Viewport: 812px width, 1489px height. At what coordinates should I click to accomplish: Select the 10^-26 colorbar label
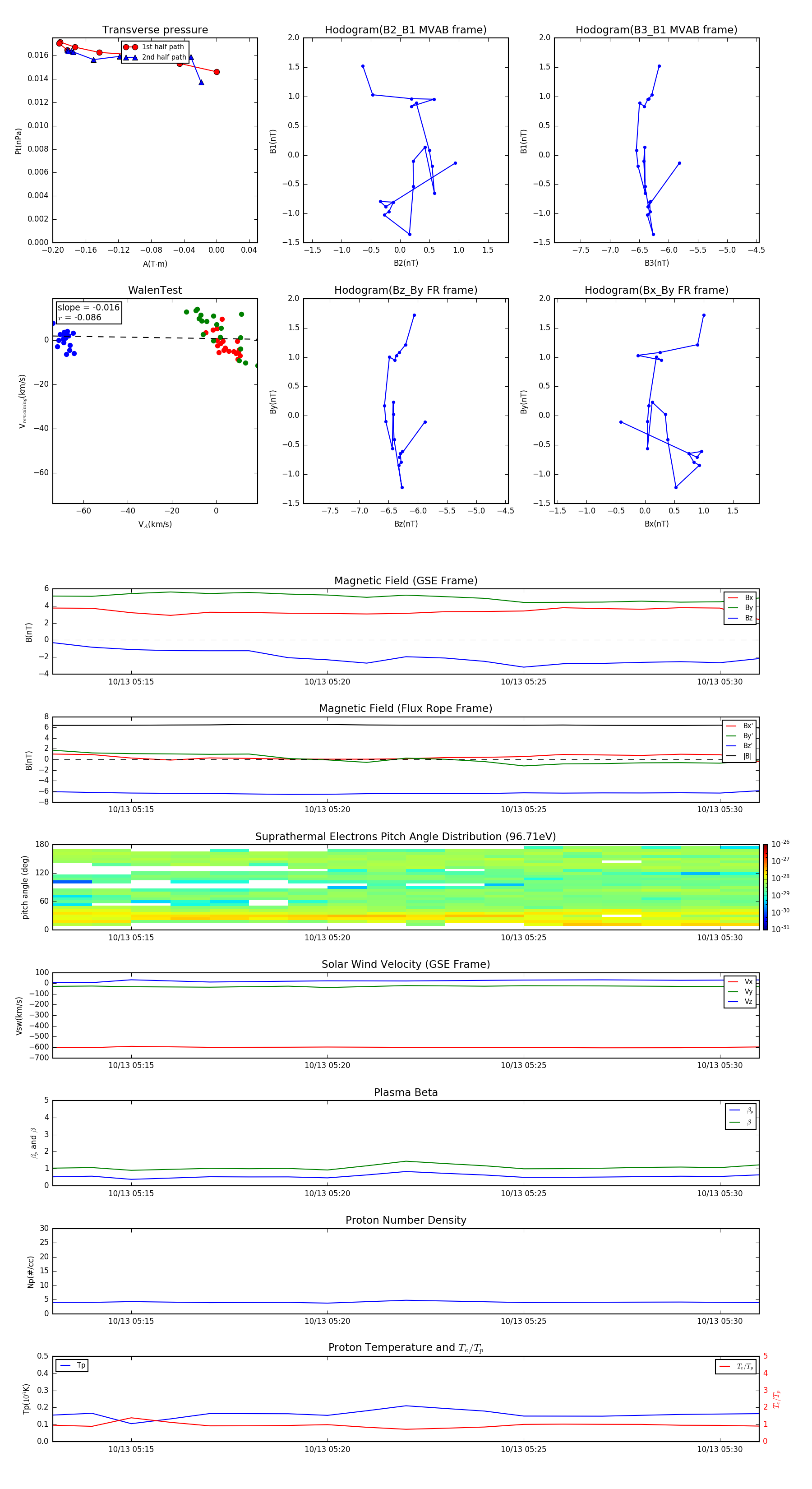tap(780, 844)
